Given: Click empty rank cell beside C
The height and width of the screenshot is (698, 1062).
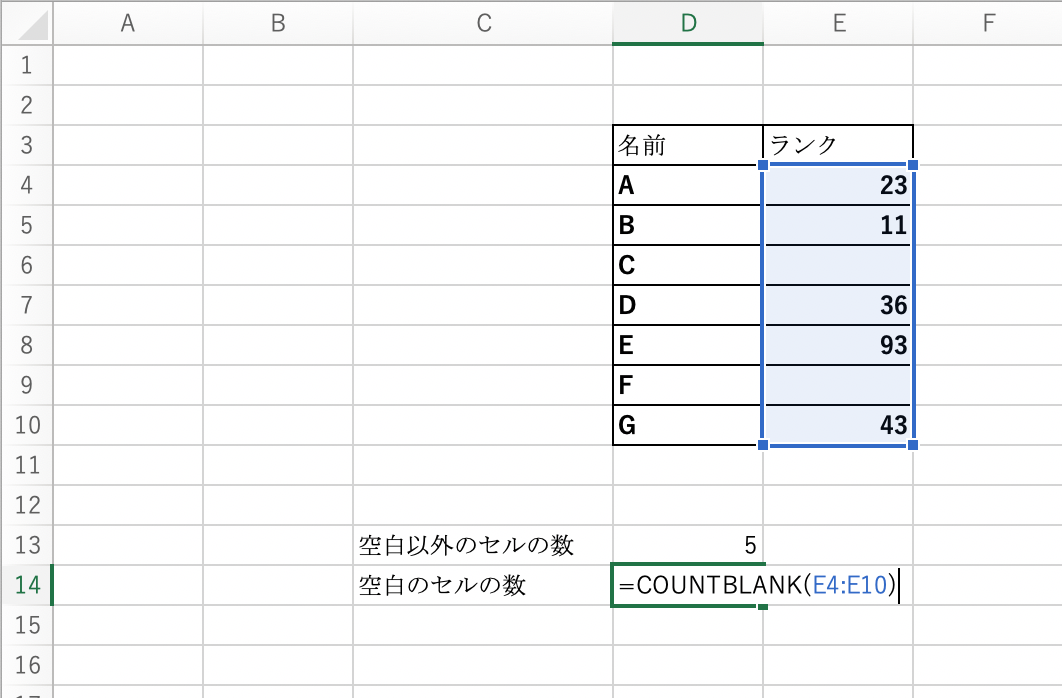Looking at the screenshot, I should pos(838,265).
